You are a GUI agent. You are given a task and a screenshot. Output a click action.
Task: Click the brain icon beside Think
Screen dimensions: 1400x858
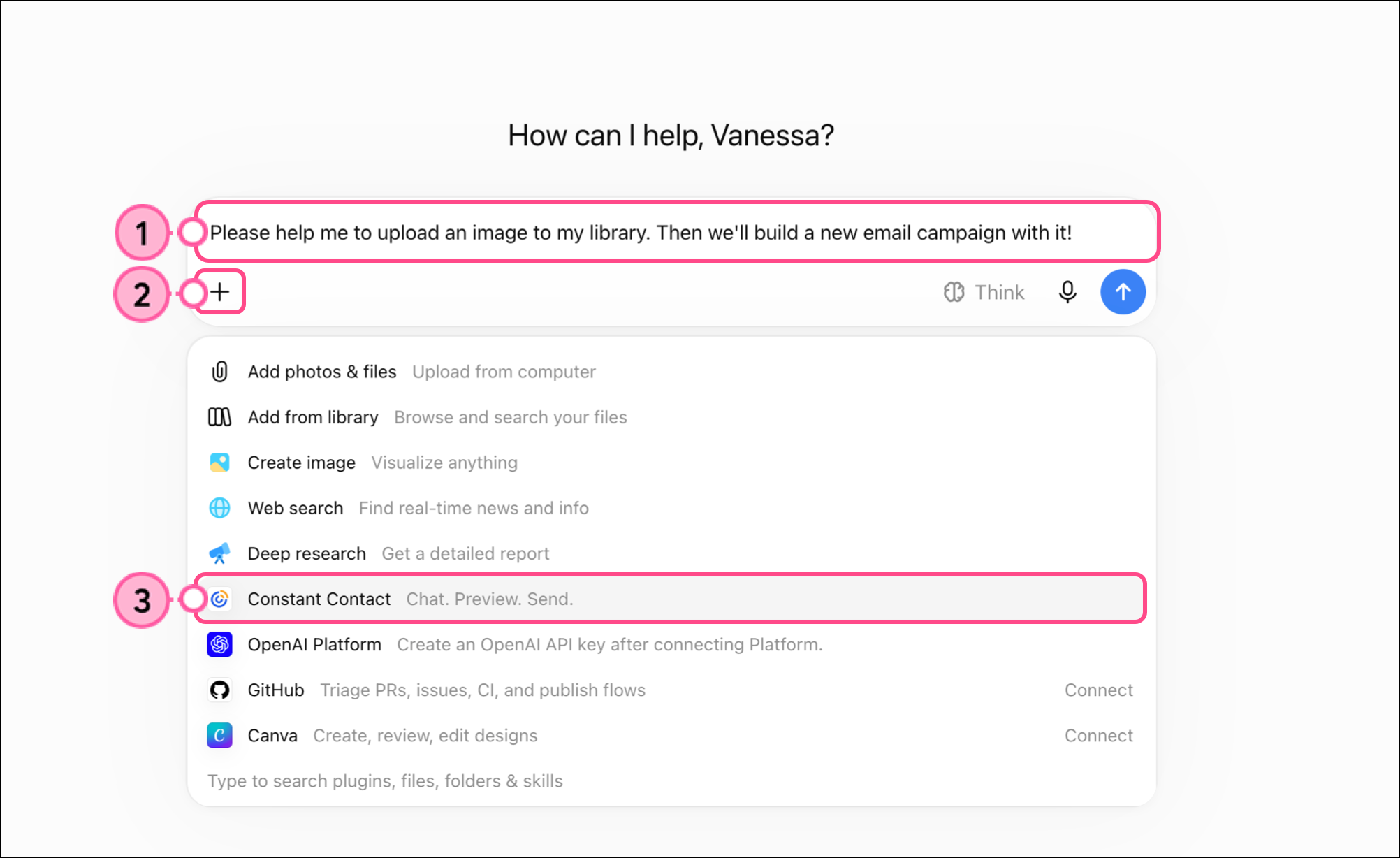tap(954, 292)
